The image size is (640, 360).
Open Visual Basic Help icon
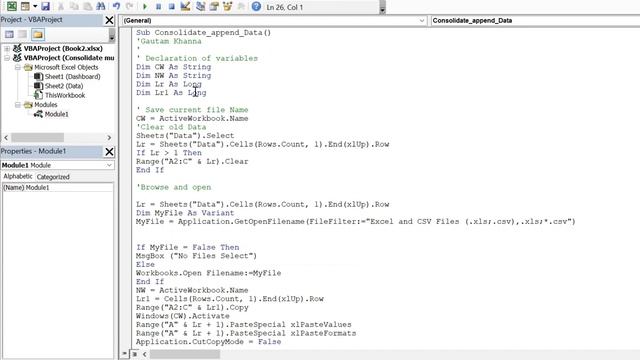(256, 6)
